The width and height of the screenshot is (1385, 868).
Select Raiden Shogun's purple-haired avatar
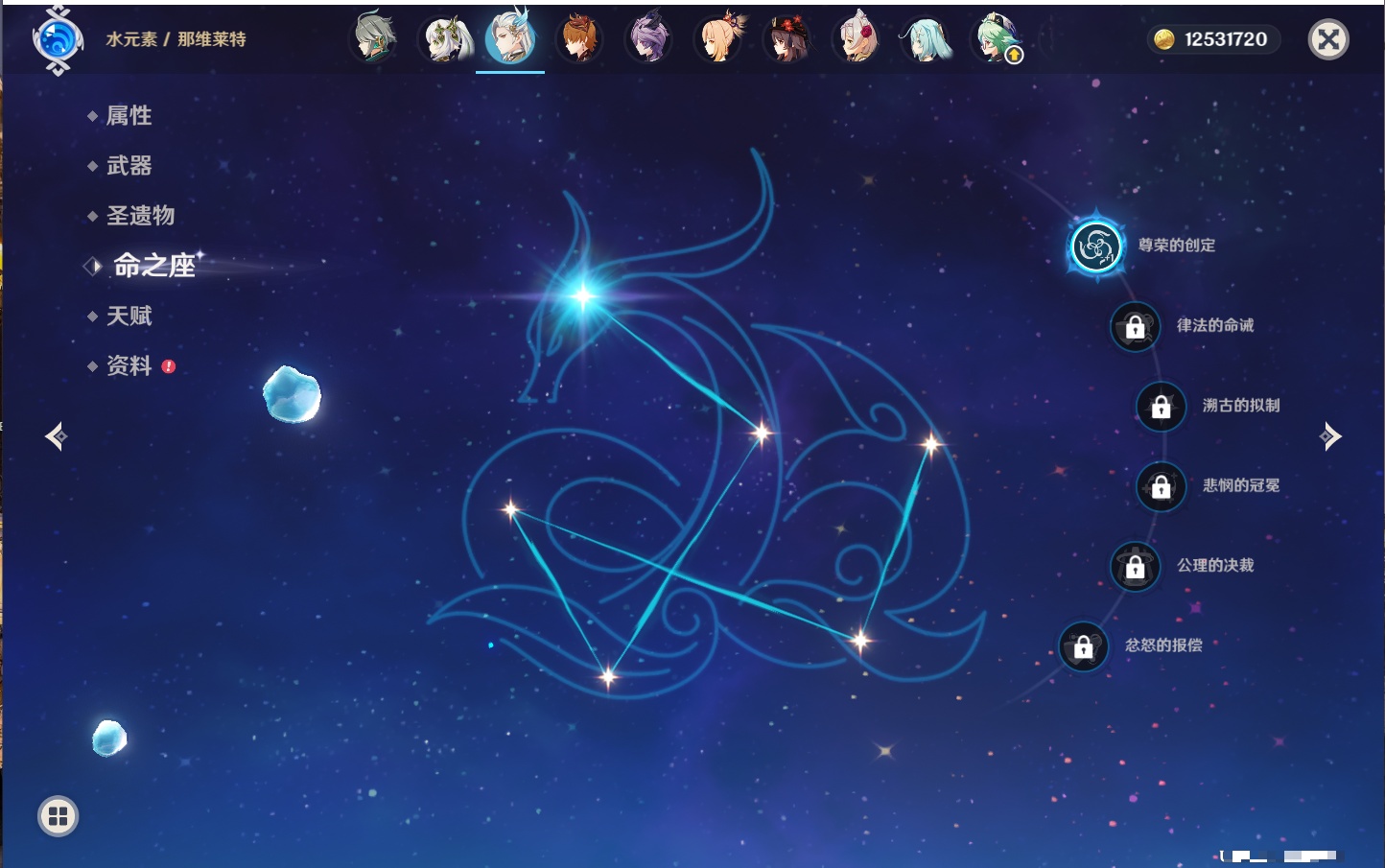648,39
